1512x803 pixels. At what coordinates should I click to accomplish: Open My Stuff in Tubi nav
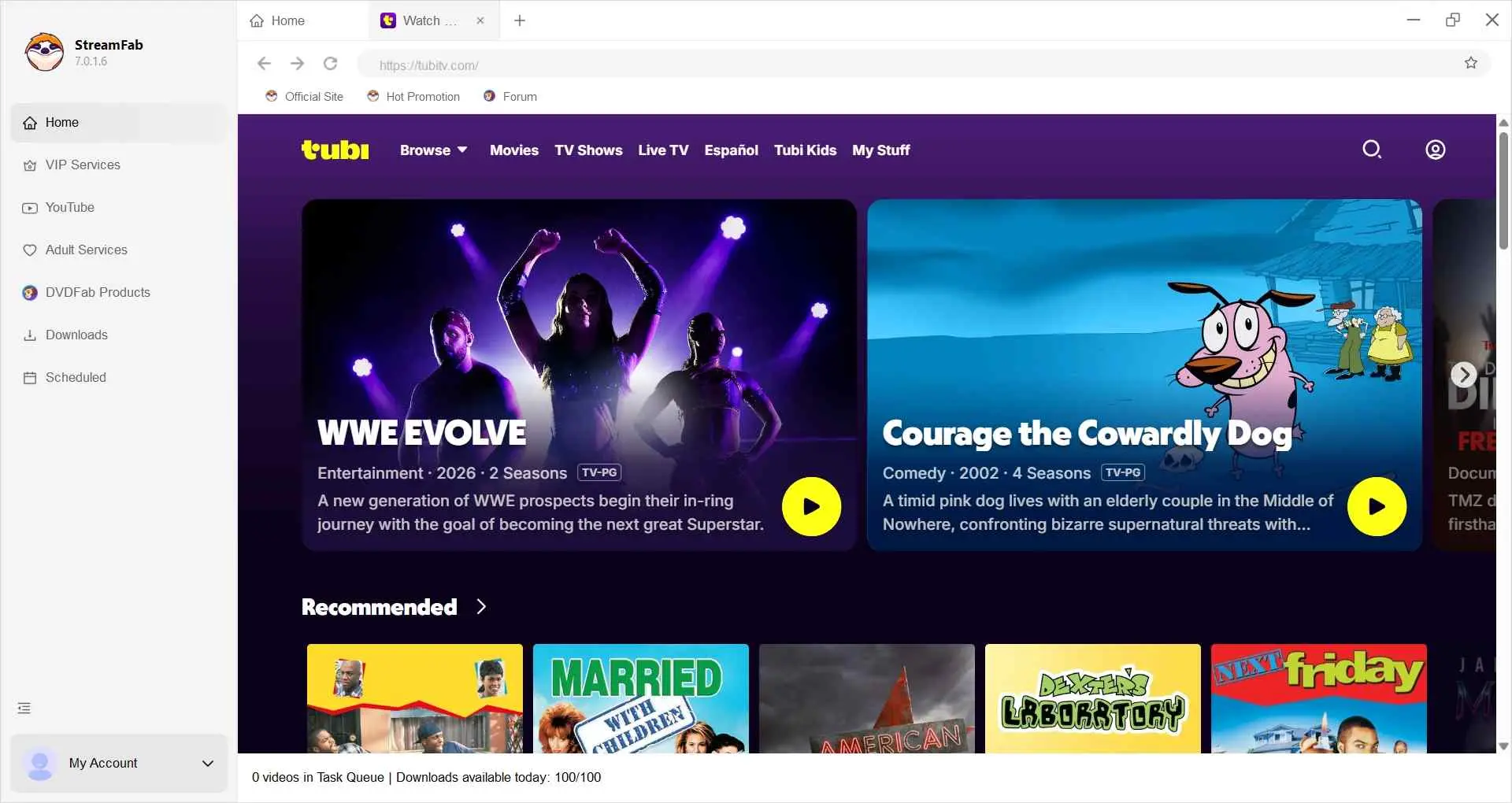[880, 150]
